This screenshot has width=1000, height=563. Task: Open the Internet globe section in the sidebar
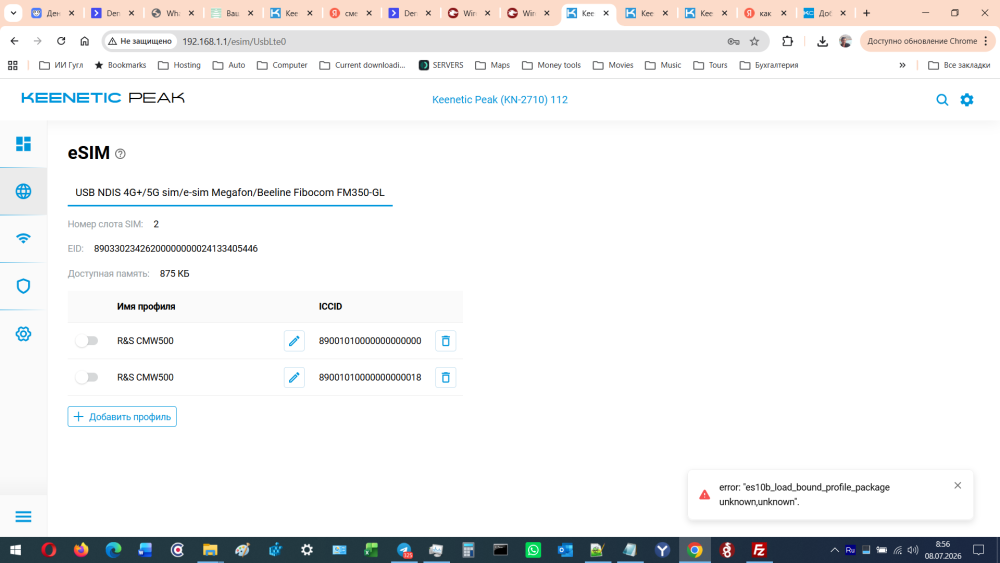(23, 191)
